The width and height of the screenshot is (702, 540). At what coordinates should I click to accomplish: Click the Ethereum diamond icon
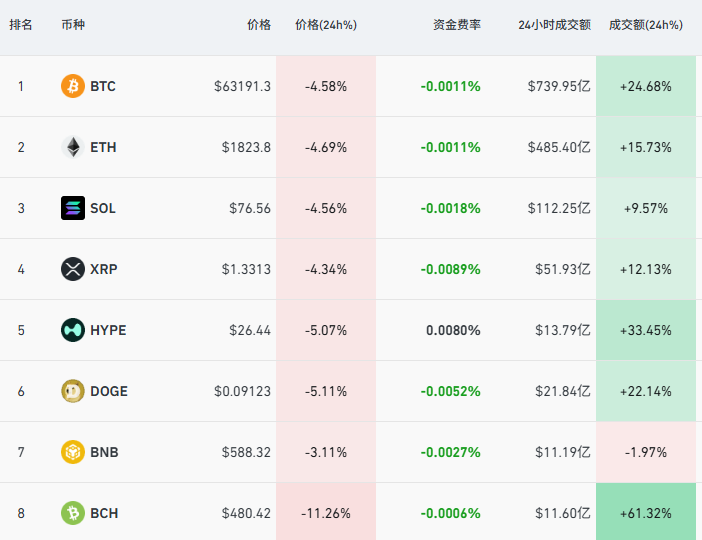click(x=73, y=147)
